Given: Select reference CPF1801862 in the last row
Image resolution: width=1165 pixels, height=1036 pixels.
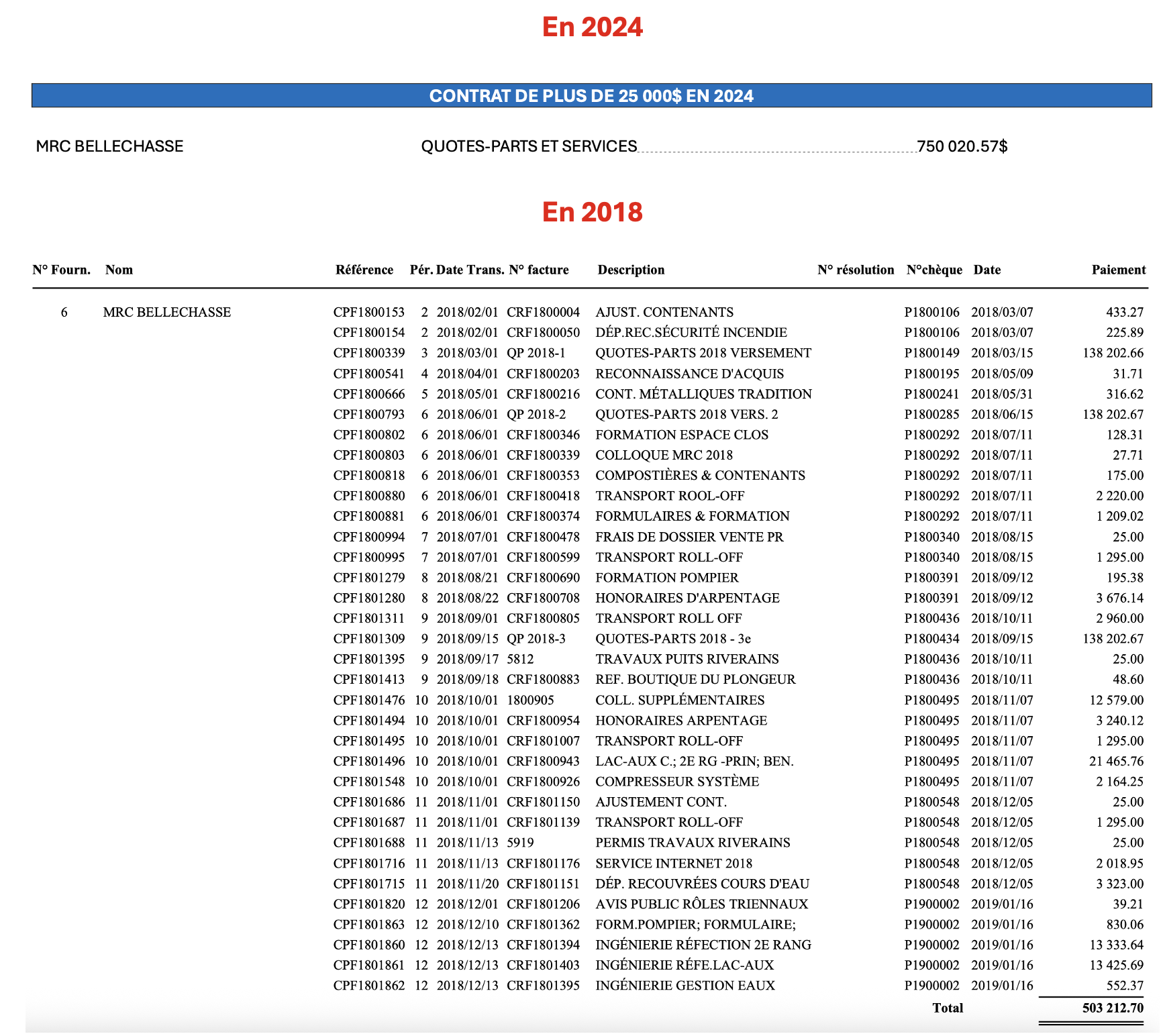Looking at the screenshot, I should pyautogui.click(x=369, y=986).
